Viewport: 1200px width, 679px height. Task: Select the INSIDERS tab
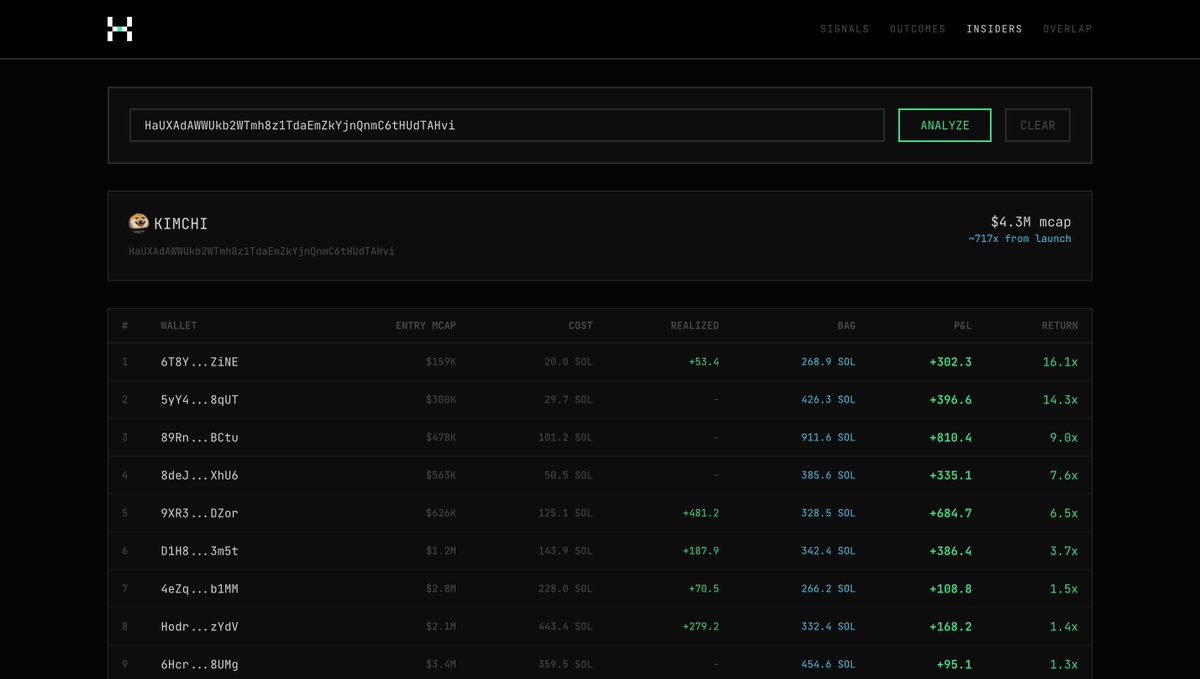pos(994,29)
